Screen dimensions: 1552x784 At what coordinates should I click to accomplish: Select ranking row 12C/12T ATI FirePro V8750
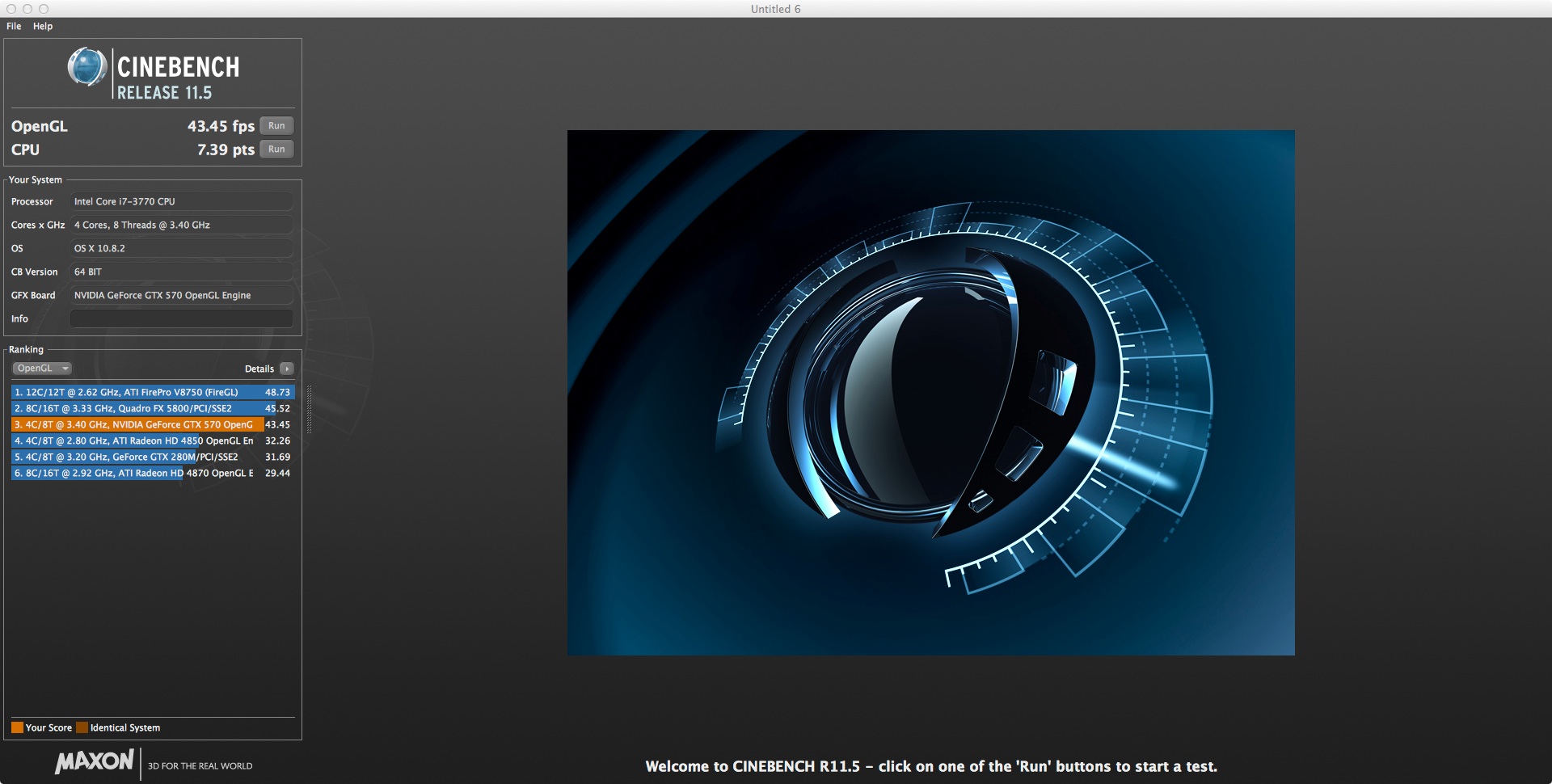[x=153, y=392]
